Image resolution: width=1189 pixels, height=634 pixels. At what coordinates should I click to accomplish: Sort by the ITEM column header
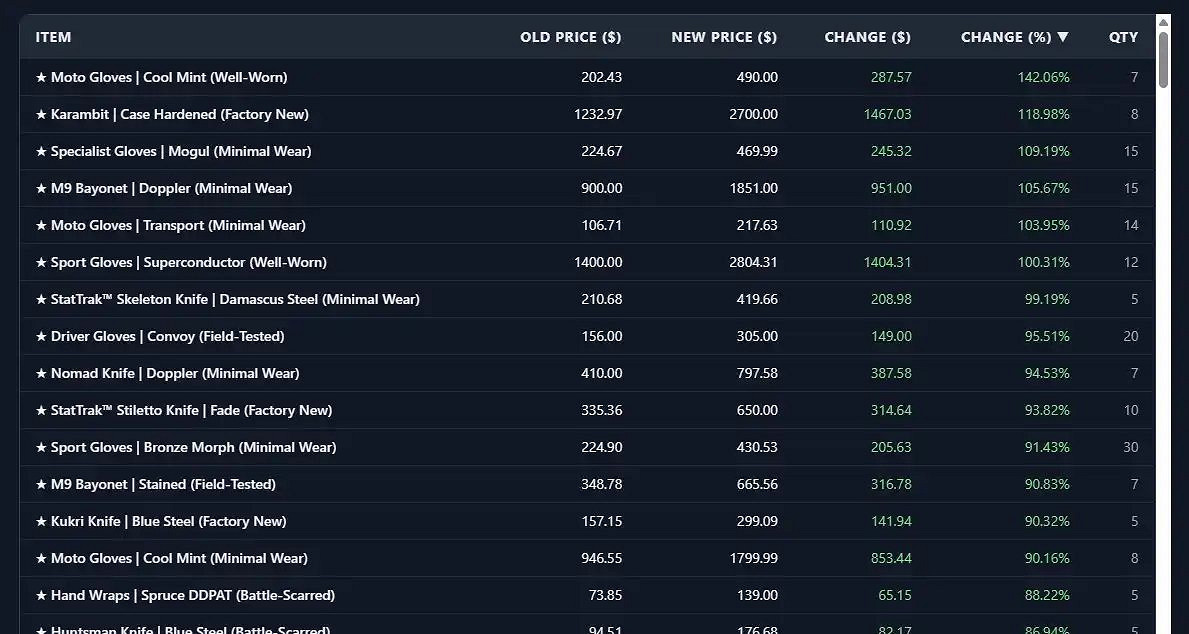click(54, 37)
